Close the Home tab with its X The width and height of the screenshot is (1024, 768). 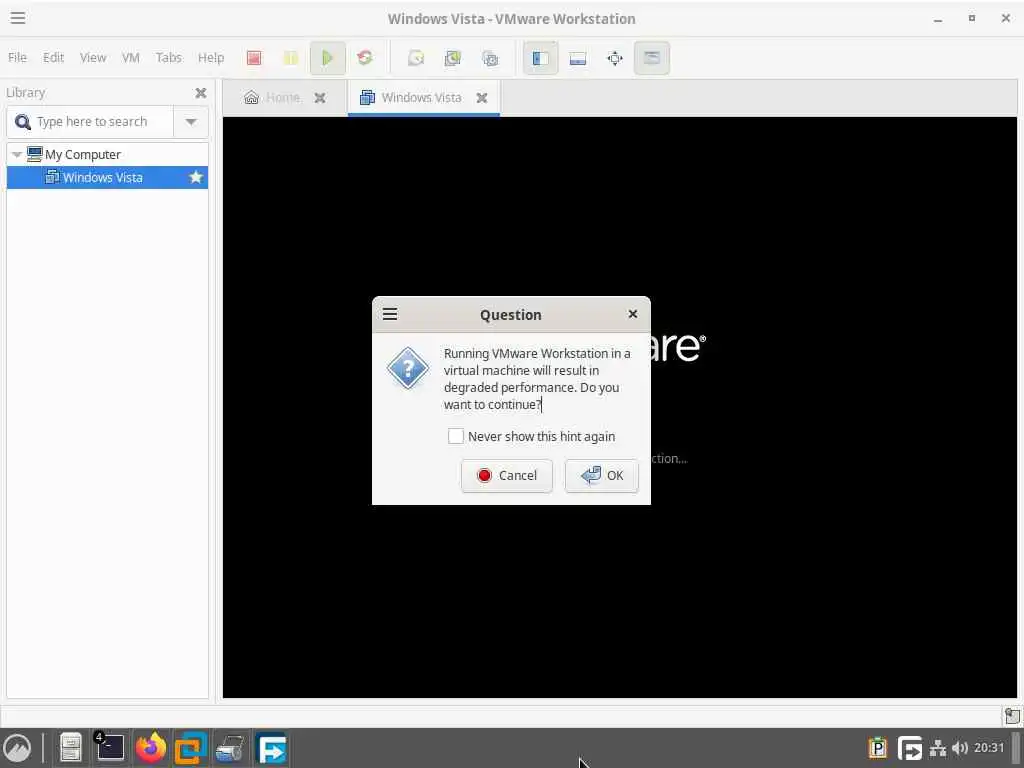(320, 98)
